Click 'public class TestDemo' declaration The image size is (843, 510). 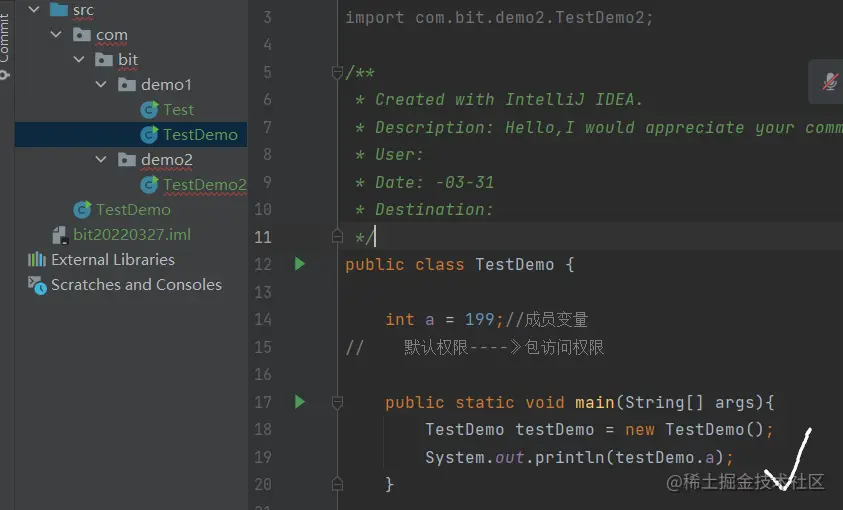point(460,264)
